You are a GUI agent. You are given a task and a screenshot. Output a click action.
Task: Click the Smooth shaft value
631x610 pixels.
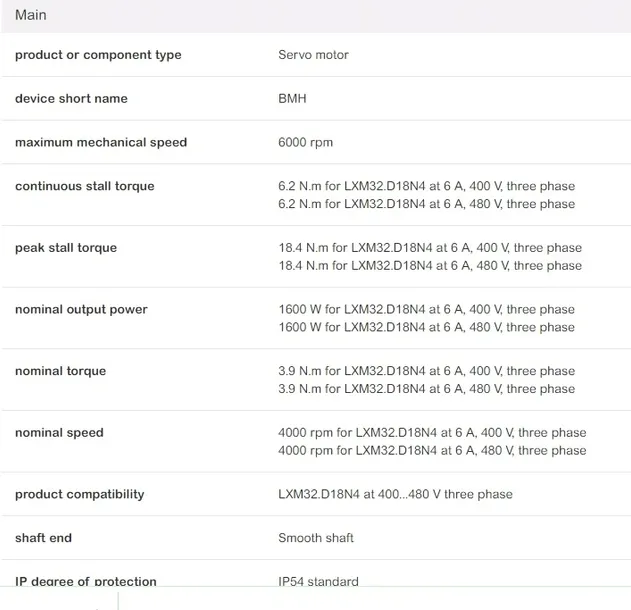point(316,538)
